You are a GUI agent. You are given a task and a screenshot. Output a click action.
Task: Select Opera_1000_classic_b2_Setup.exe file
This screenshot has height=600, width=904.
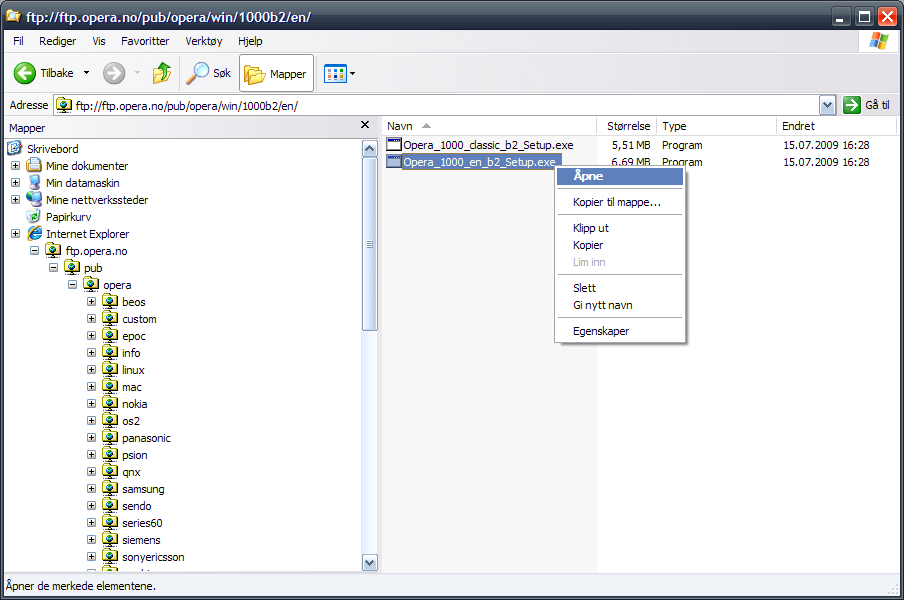point(488,145)
